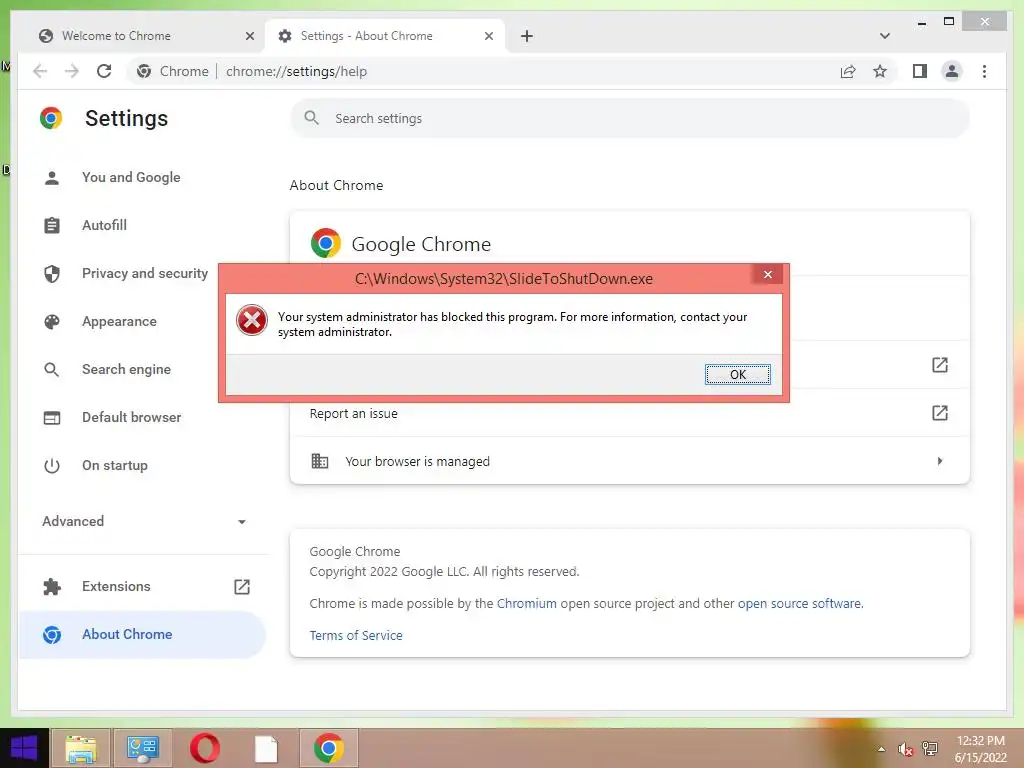Select About Chrome in sidebar
Image resolution: width=1024 pixels, height=768 pixels.
[x=142, y=634]
